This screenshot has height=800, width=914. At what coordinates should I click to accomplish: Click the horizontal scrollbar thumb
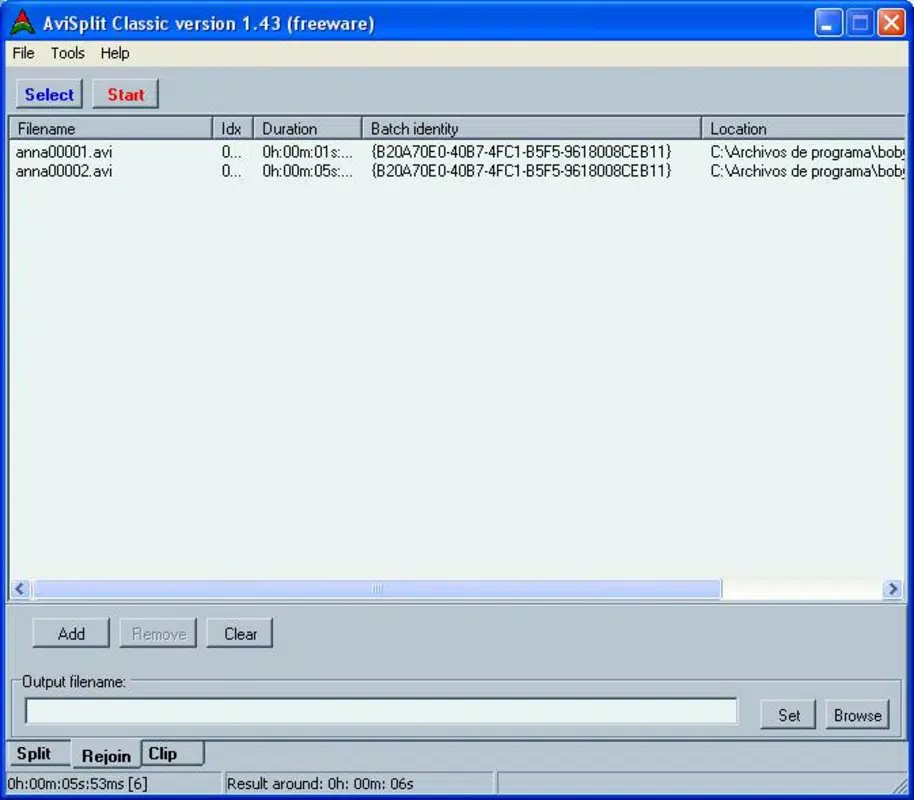377,589
